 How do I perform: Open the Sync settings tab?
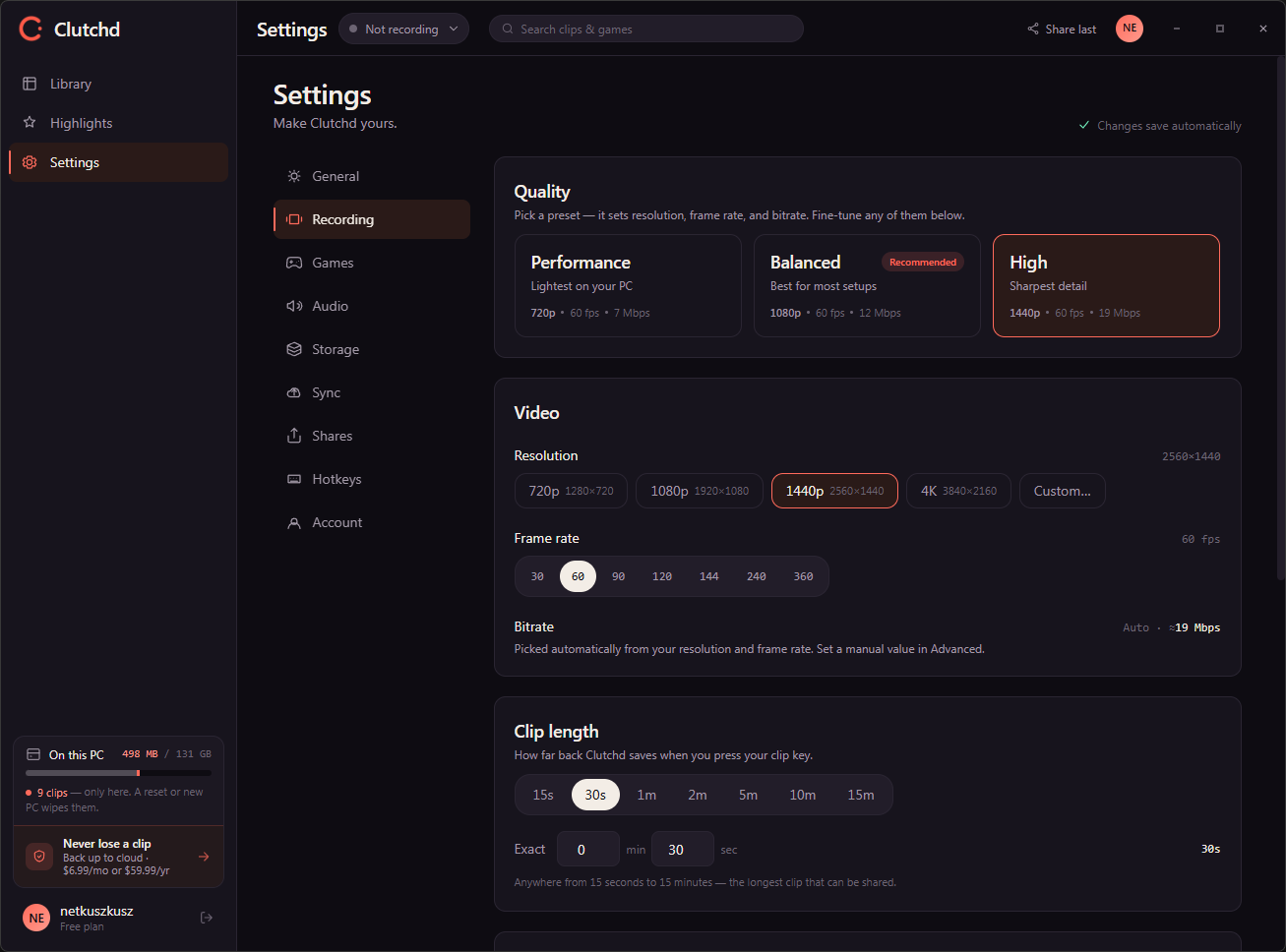[372, 392]
